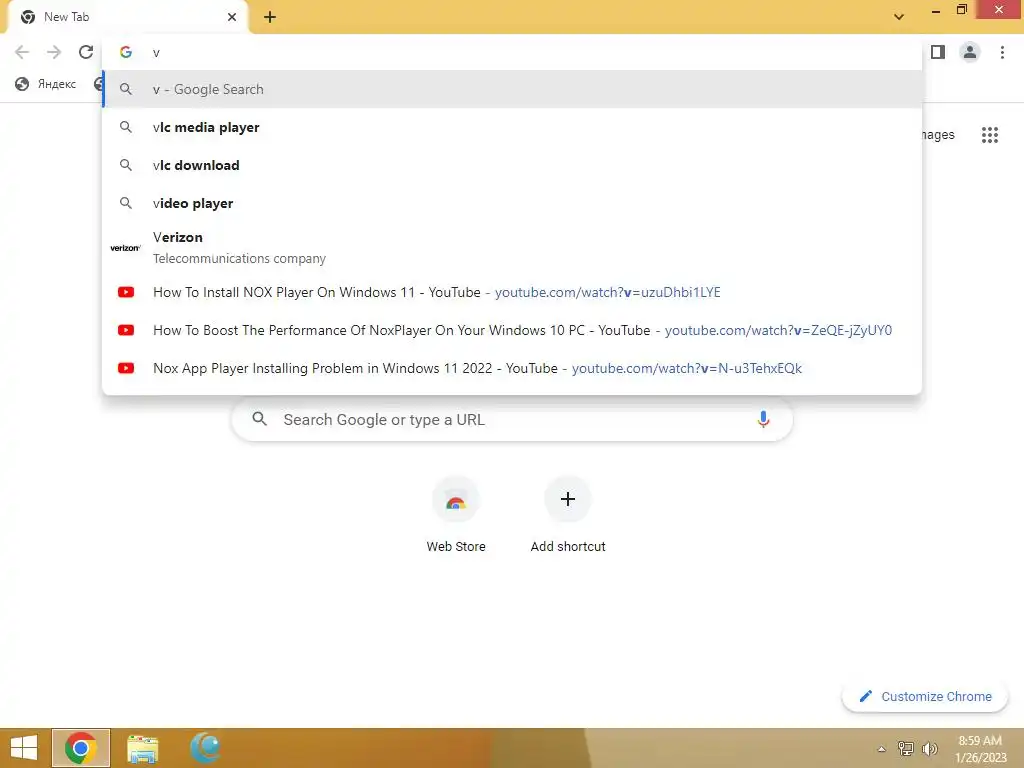Image resolution: width=1024 pixels, height=768 pixels.
Task: Close the New Tab tab
Action: (232, 17)
